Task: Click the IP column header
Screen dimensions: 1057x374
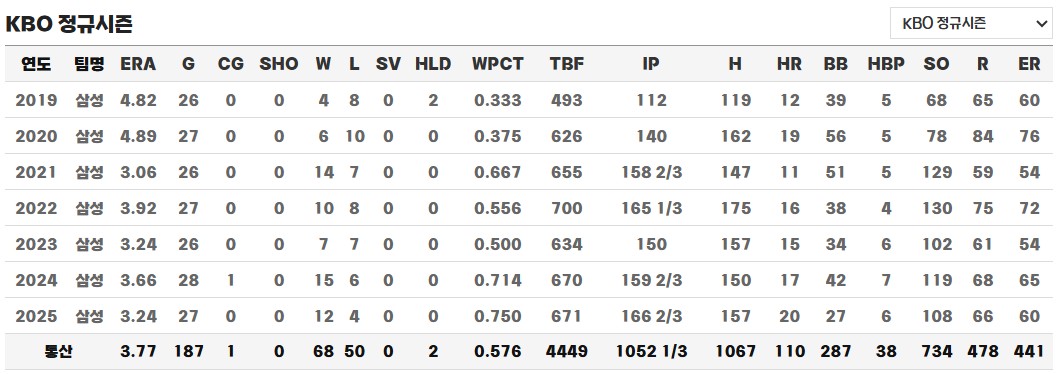Action: pyautogui.click(x=651, y=64)
